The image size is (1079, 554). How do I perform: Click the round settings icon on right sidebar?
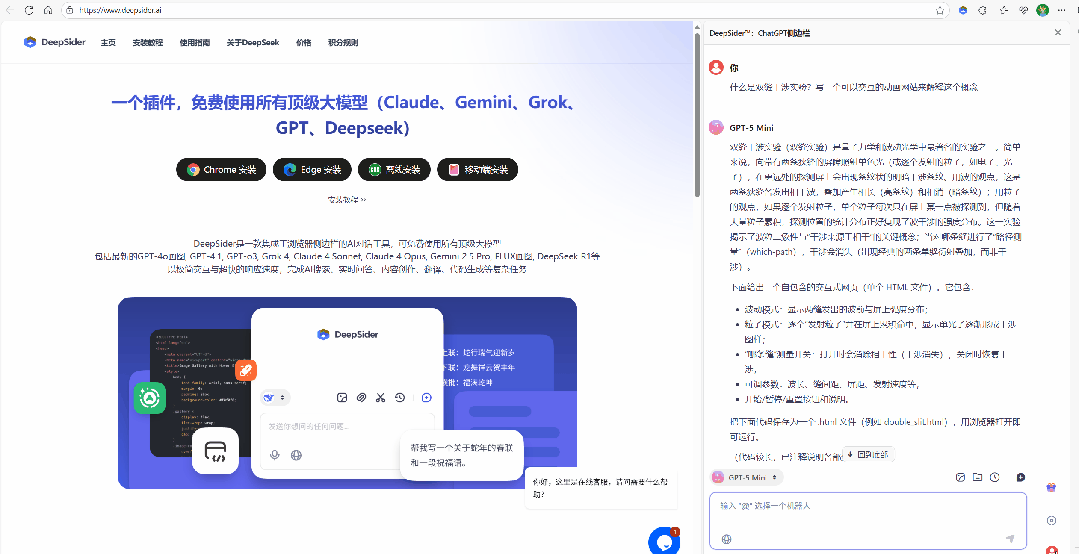coord(1051,520)
